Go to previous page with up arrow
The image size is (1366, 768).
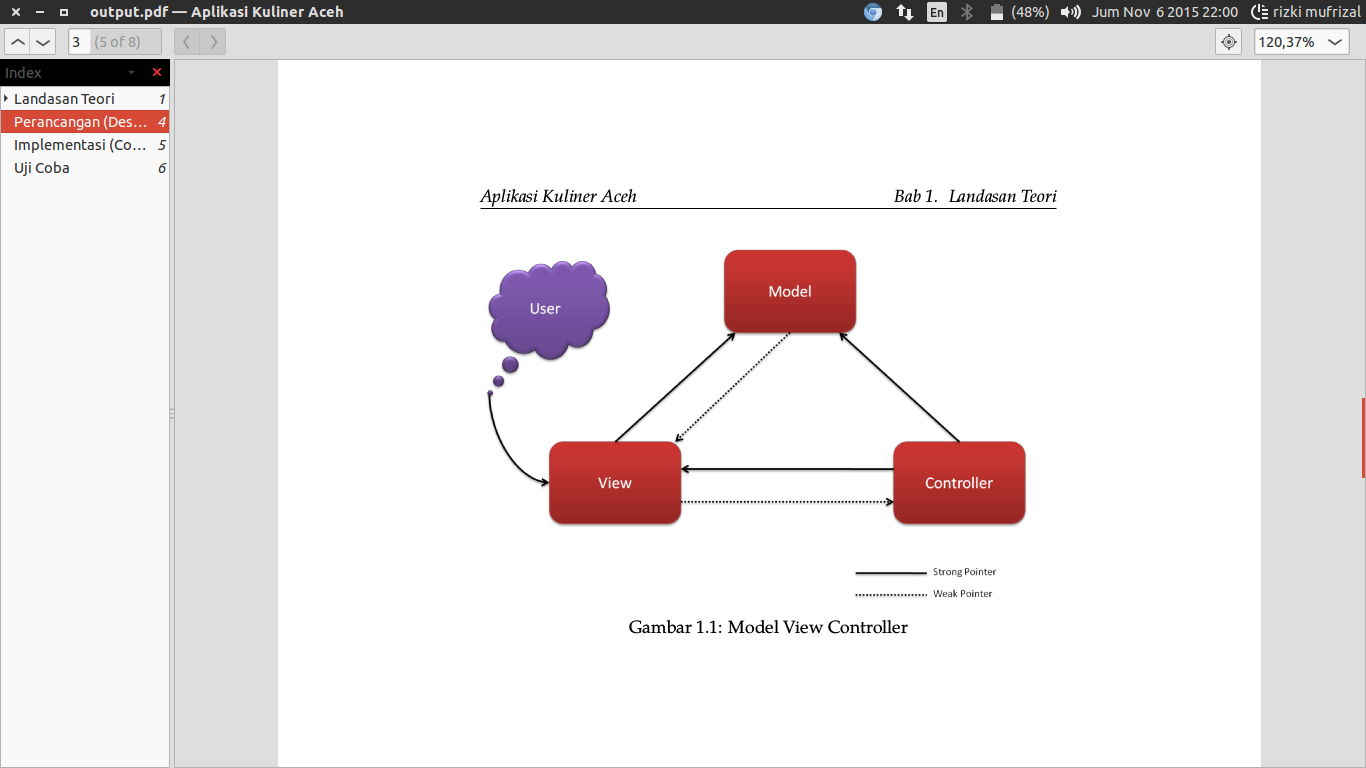(x=18, y=42)
